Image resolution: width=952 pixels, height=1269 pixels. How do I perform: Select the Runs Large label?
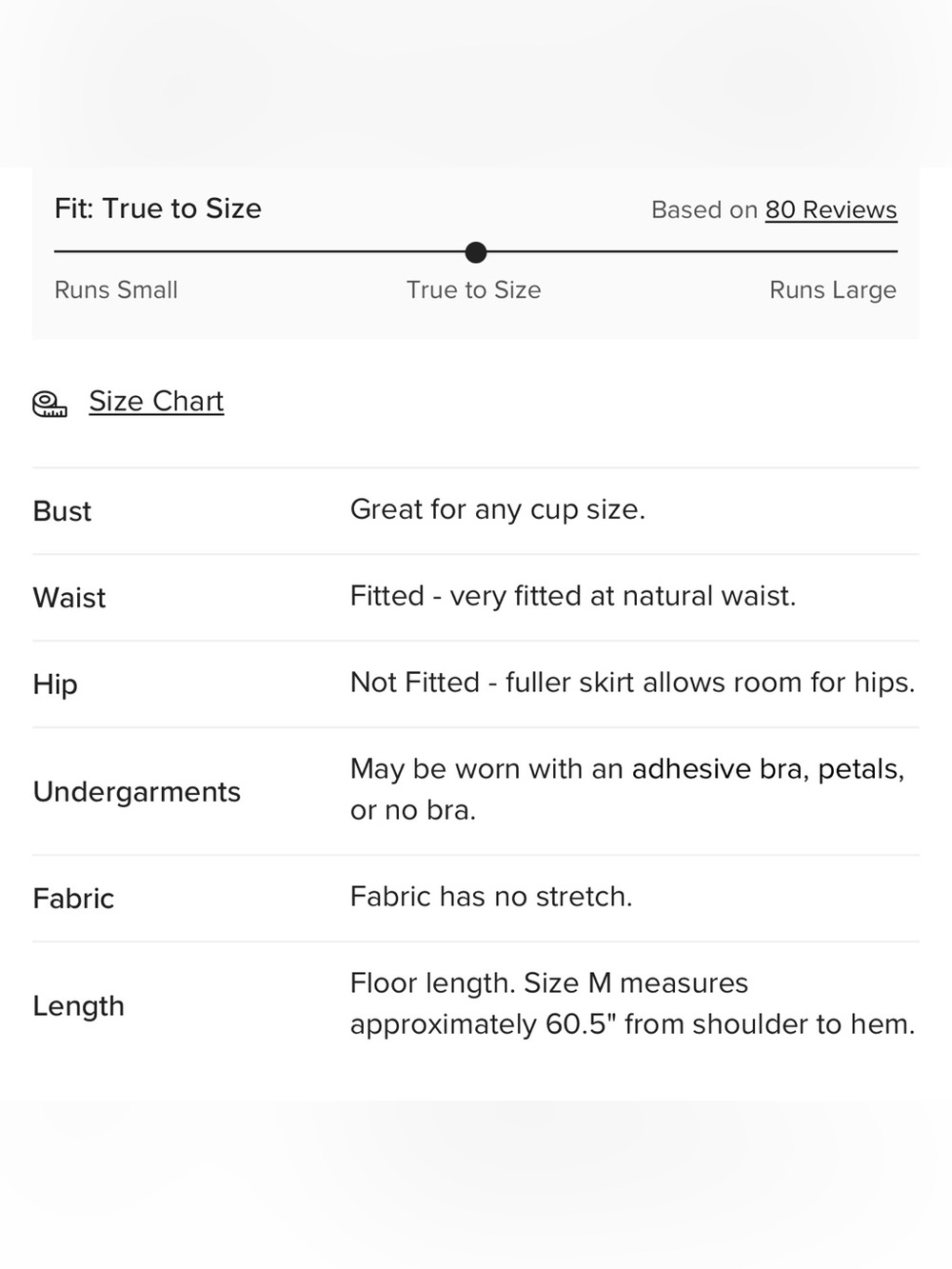click(833, 290)
